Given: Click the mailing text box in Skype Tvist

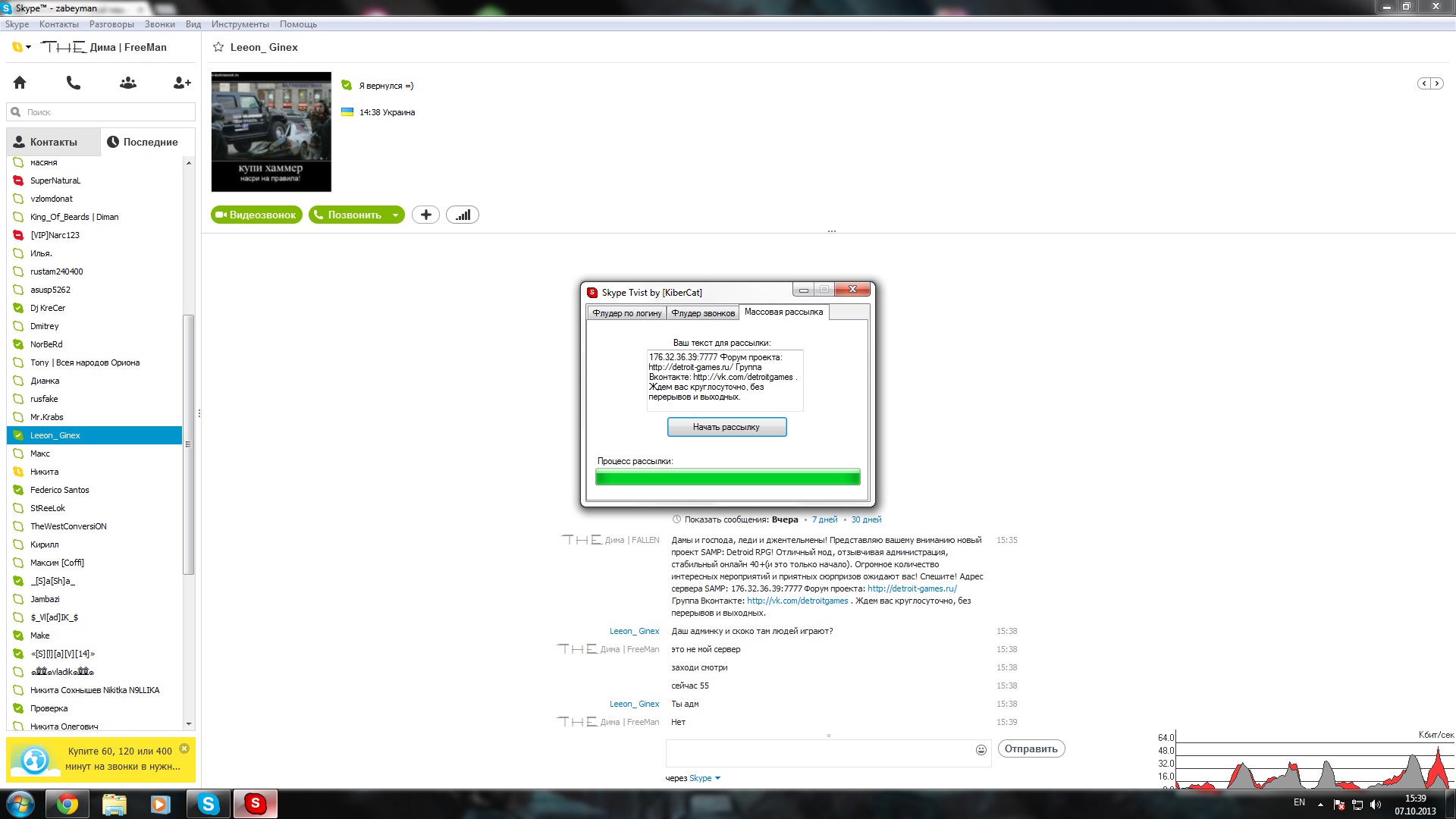Looking at the screenshot, I should click(725, 380).
